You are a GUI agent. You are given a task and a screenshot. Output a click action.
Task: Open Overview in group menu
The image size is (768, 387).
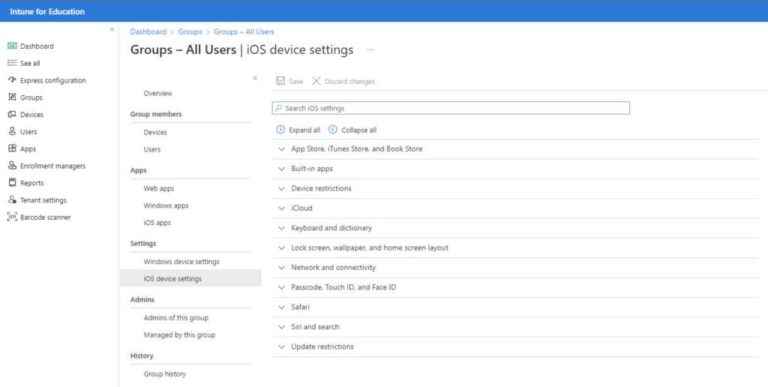[x=158, y=93]
